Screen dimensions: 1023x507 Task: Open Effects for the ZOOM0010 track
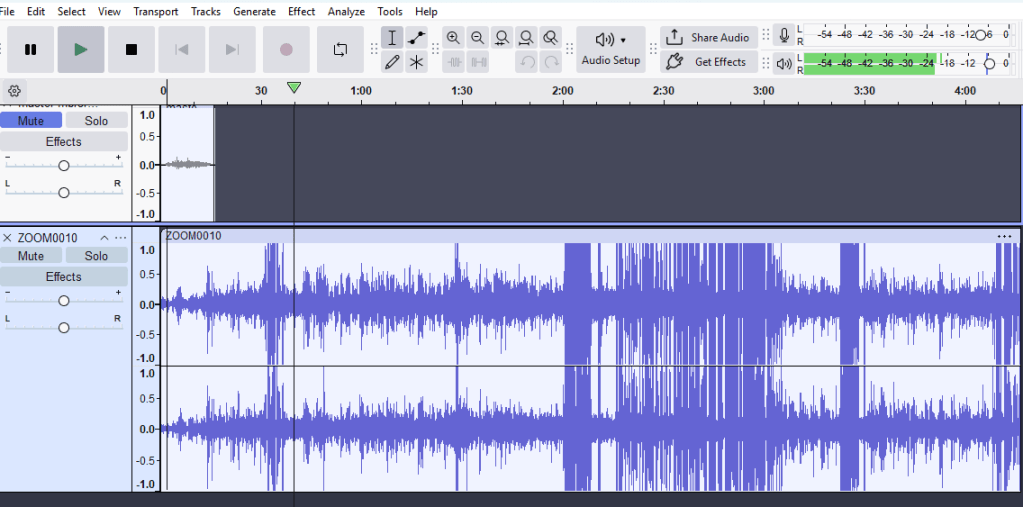click(x=64, y=277)
